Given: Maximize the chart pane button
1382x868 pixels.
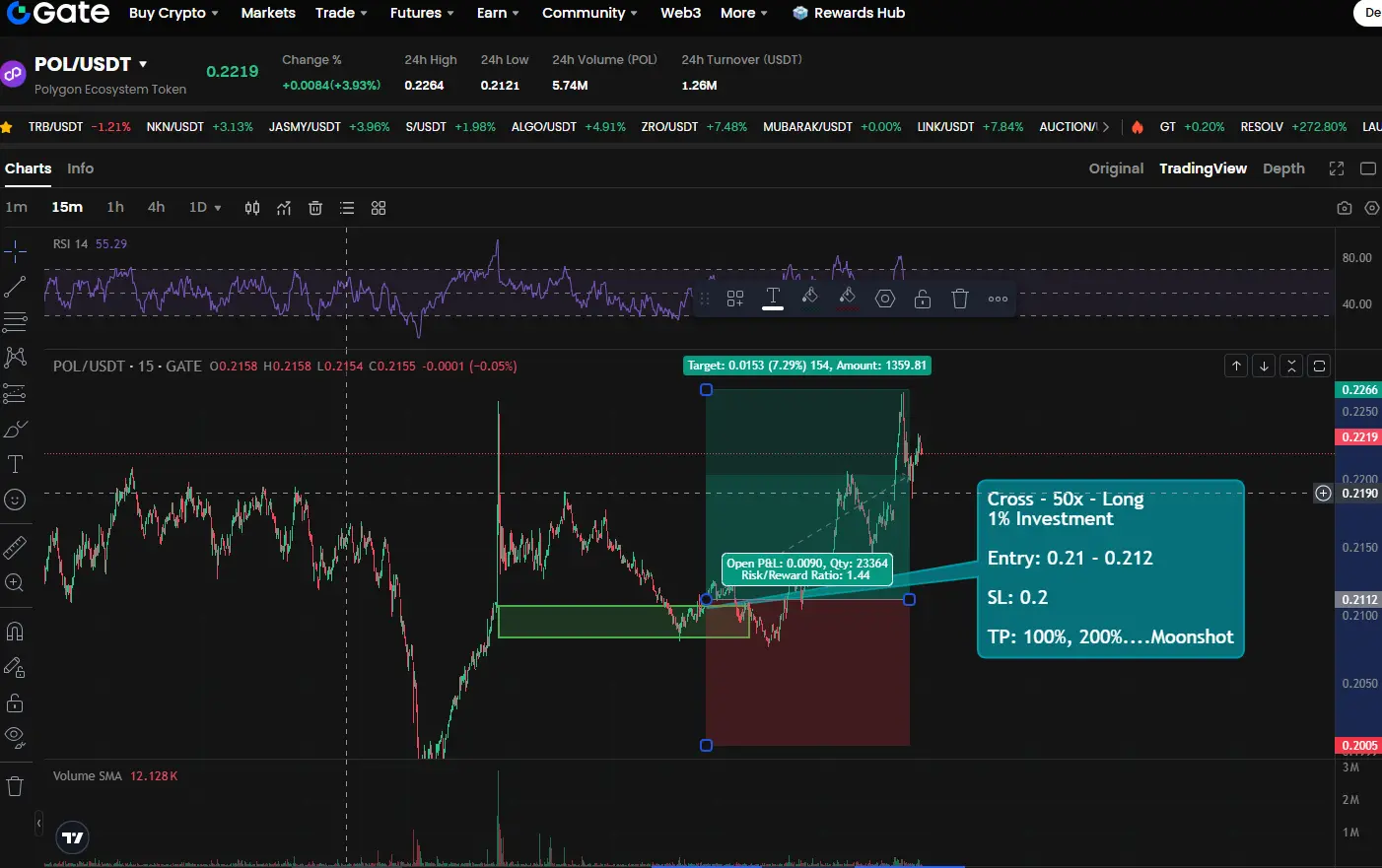Looking at the screenshot, I should pos(1319,366).
